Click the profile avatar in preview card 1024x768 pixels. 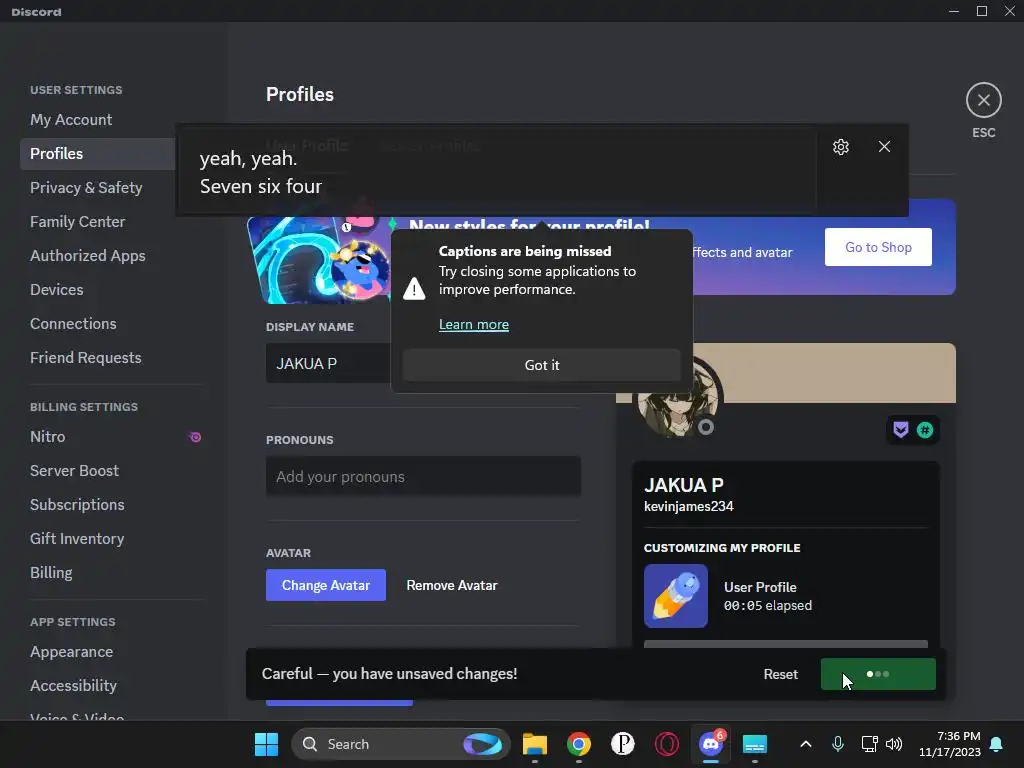point(677,398)
